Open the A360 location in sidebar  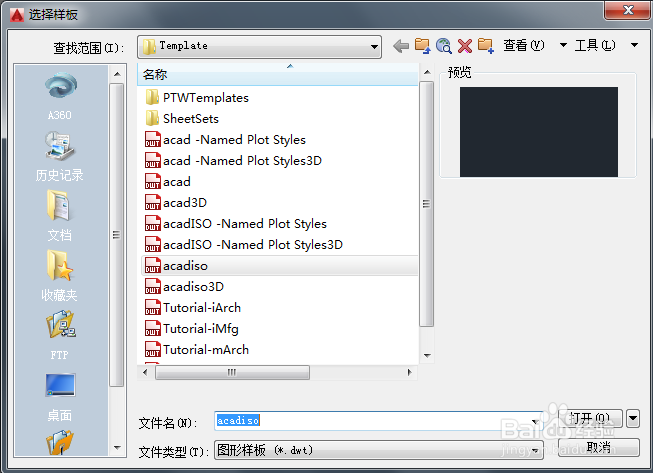[60, 96]
